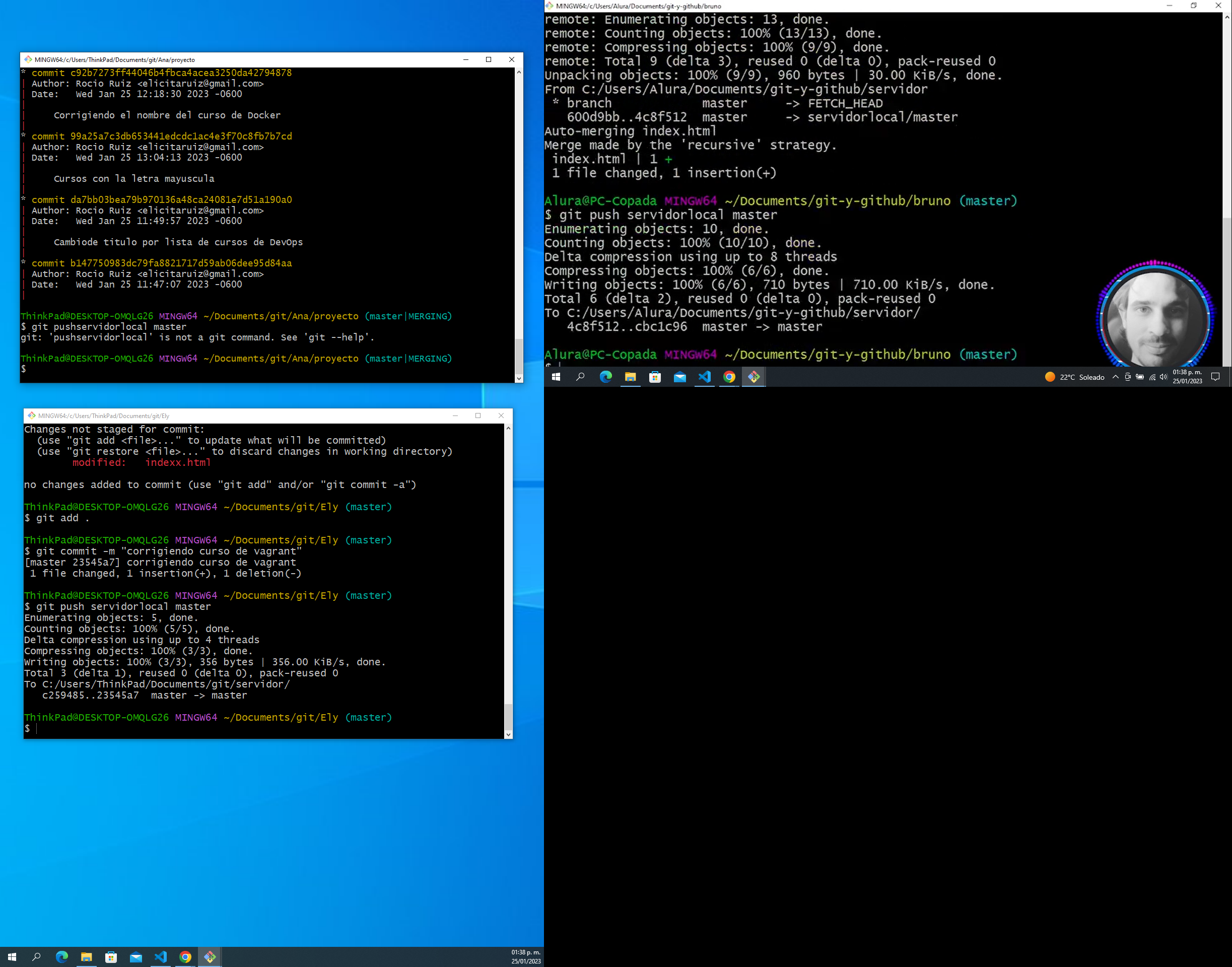Open Edge in the taskbar under bruno window
Viewport: 1232px width, 967px height.
tap(606, 377)
